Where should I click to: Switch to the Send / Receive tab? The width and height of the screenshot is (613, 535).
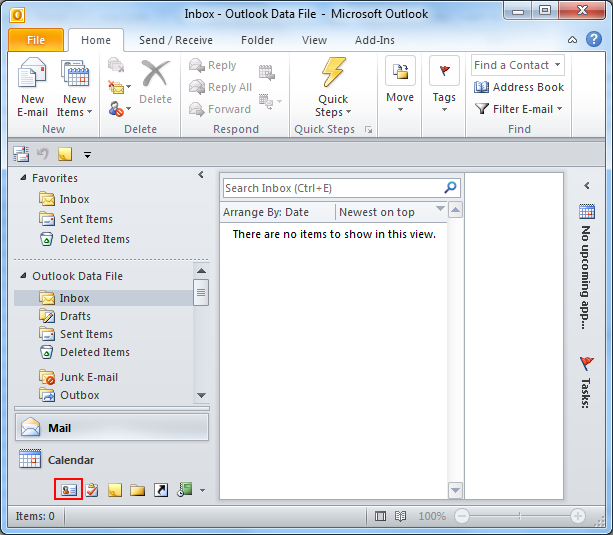176,40
